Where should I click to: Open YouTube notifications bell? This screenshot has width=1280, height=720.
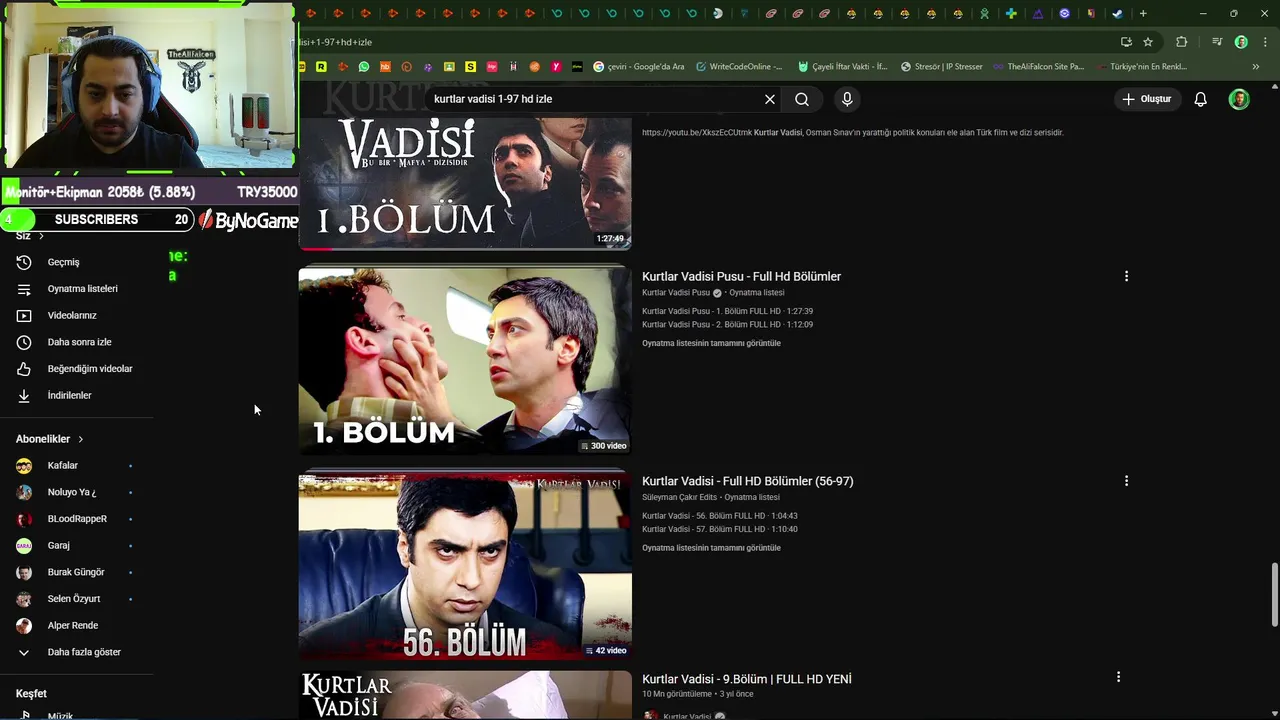point(1201,99)
